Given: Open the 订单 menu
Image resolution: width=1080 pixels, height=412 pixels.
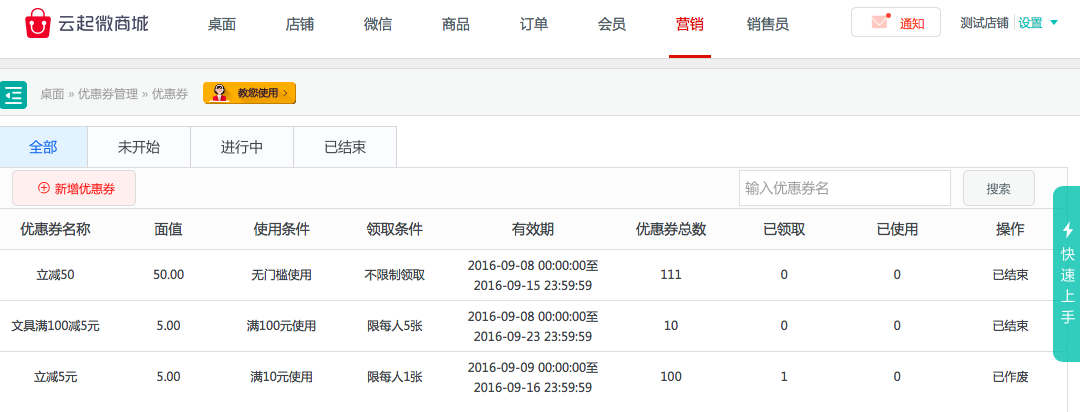Looking at the screenshot, I should pos(534,24).
